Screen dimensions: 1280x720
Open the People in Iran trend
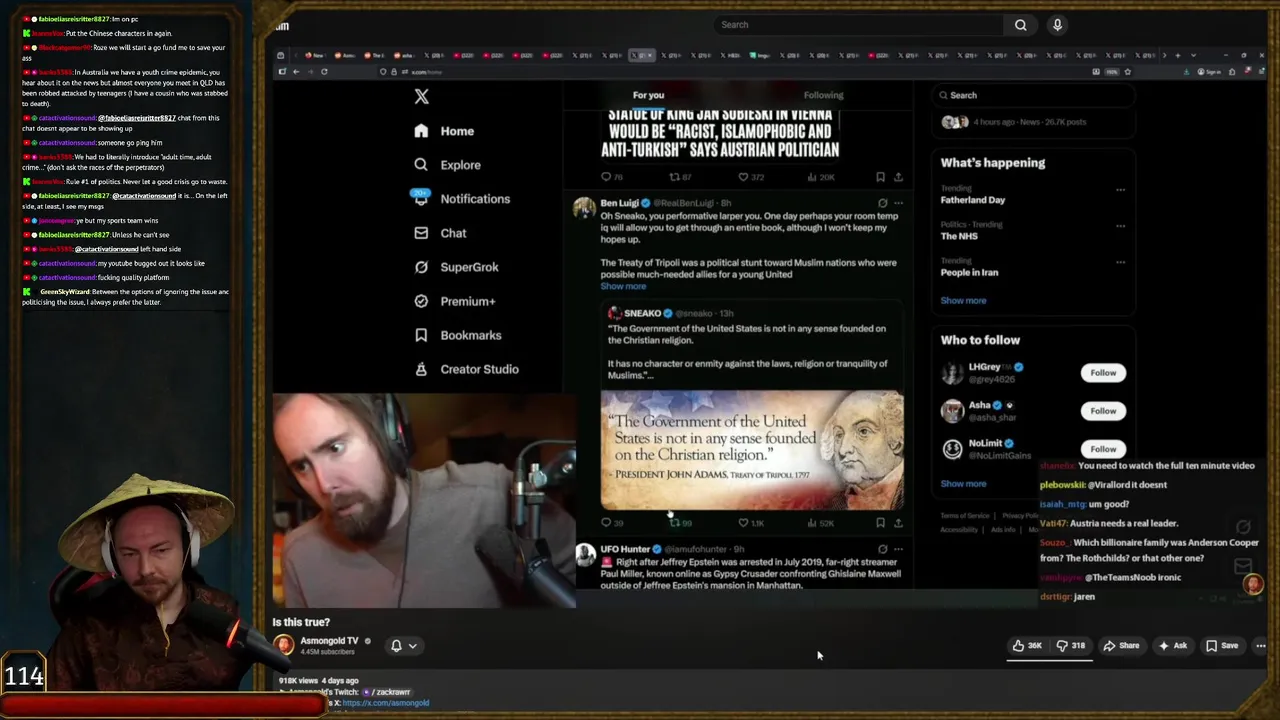pos(969,272)
